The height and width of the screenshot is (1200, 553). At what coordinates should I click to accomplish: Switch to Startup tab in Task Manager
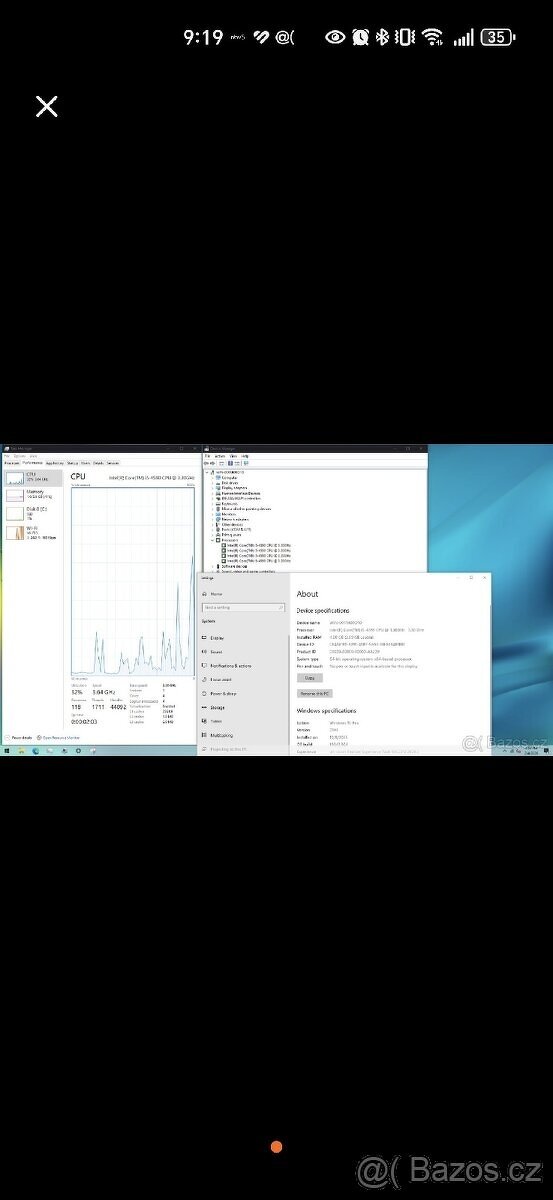72,463
